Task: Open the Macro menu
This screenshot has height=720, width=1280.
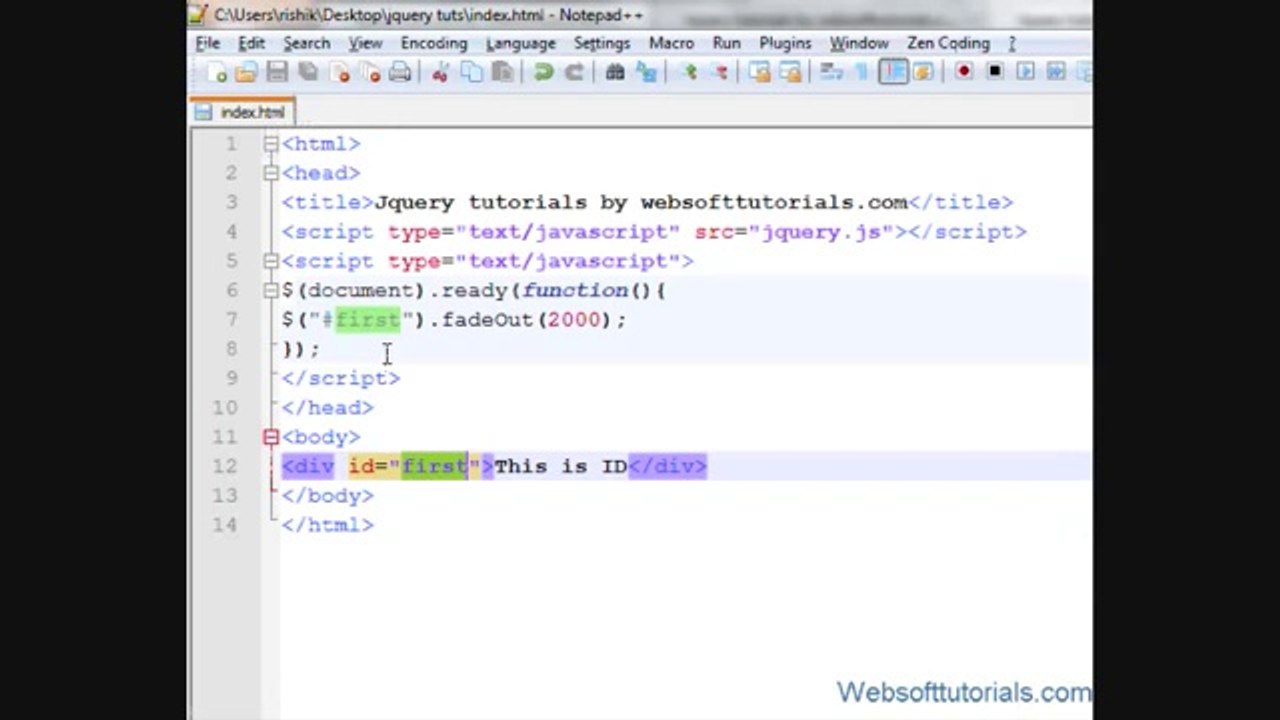Action: point(671,43)
